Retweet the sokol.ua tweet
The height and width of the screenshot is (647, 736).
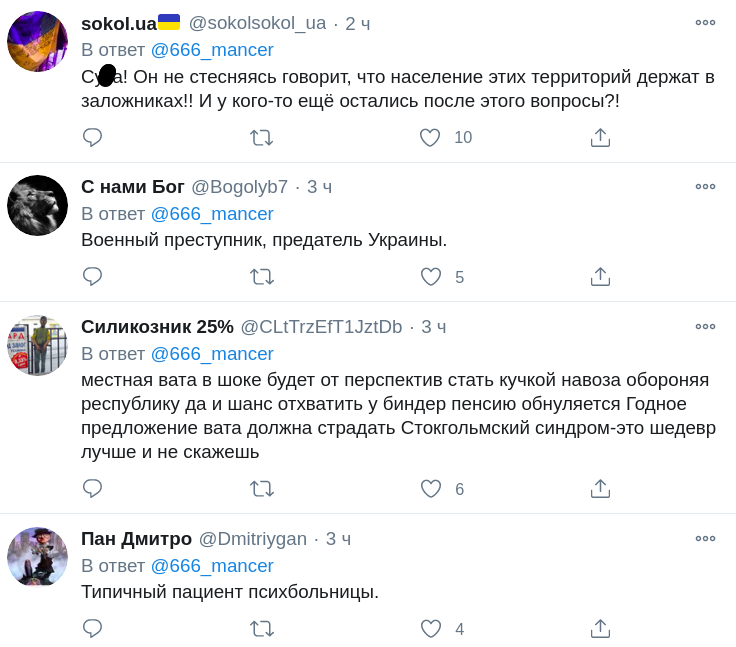point(261,138)
